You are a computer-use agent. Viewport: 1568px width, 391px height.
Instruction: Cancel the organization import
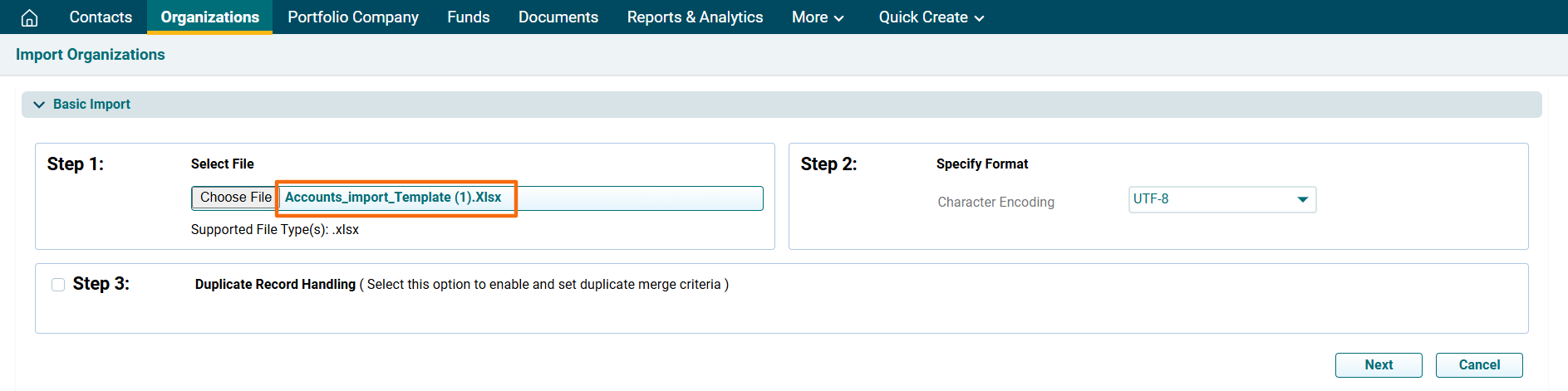tap(1478, 365)
